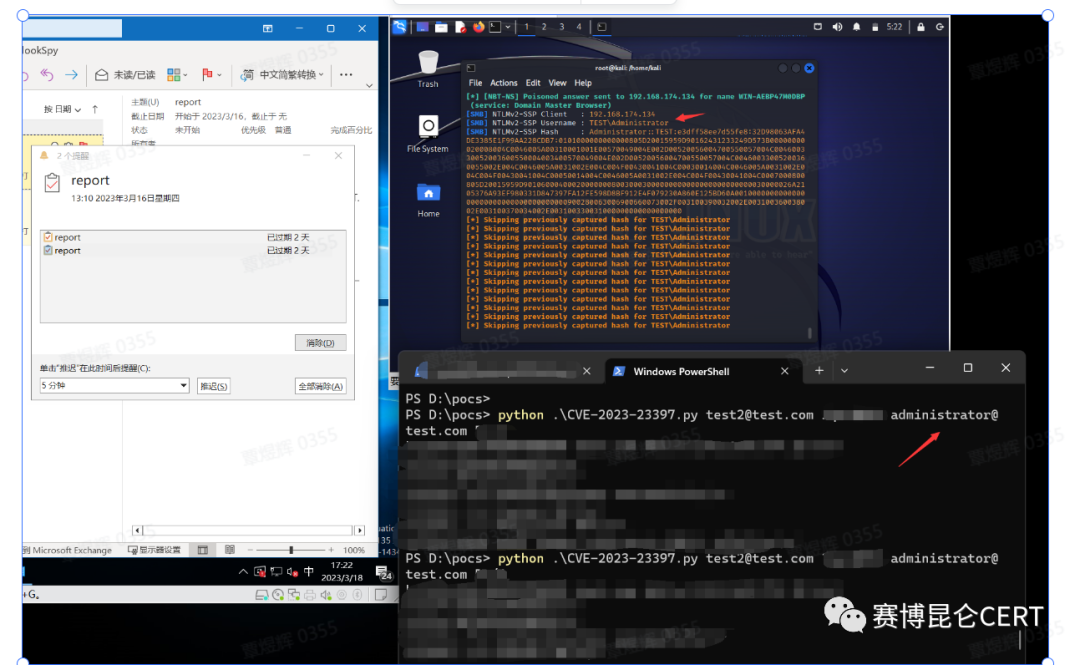Open the file manager in Kali panel
Screen dimensions: 1080x665
(x=441, y=27)
